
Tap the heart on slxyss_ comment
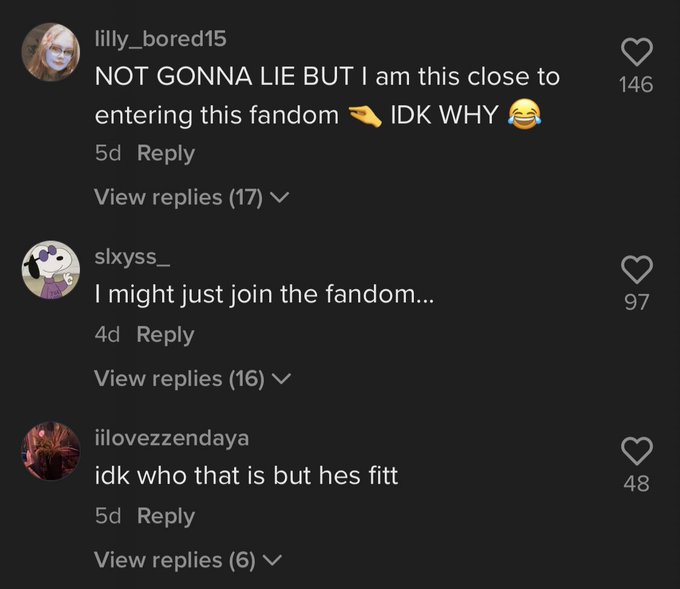(x=637, y=269)
